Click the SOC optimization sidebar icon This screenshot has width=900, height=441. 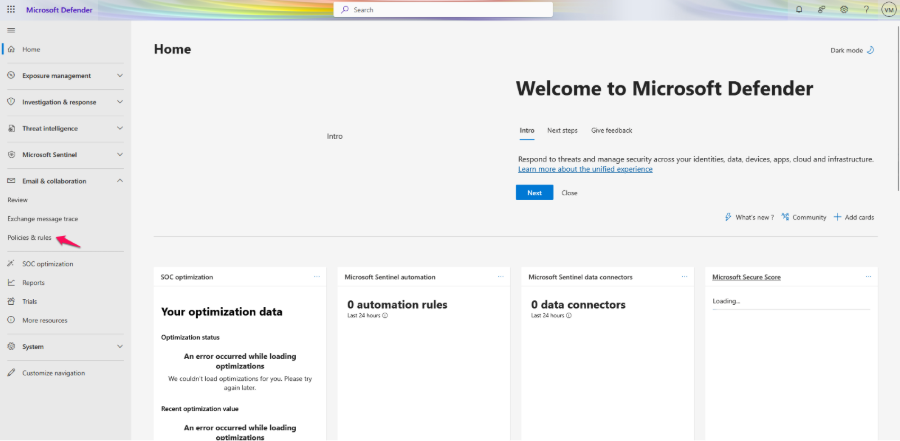(11, 264)
